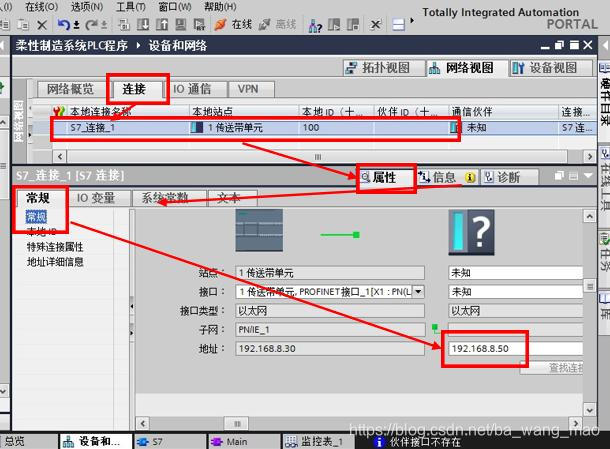610x449 pixels.
Task: Collapse the inspector window arrow
Action: coord(588,176)
